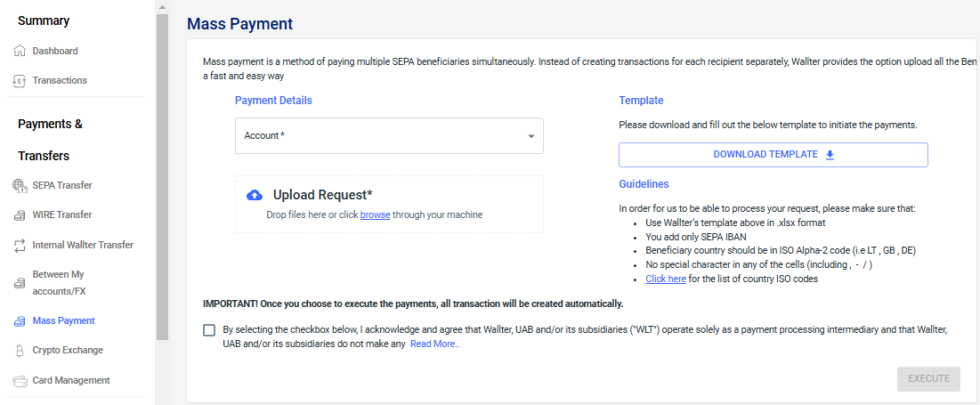Click the Card Management icon
980x405 pixels.
[18, 381]
